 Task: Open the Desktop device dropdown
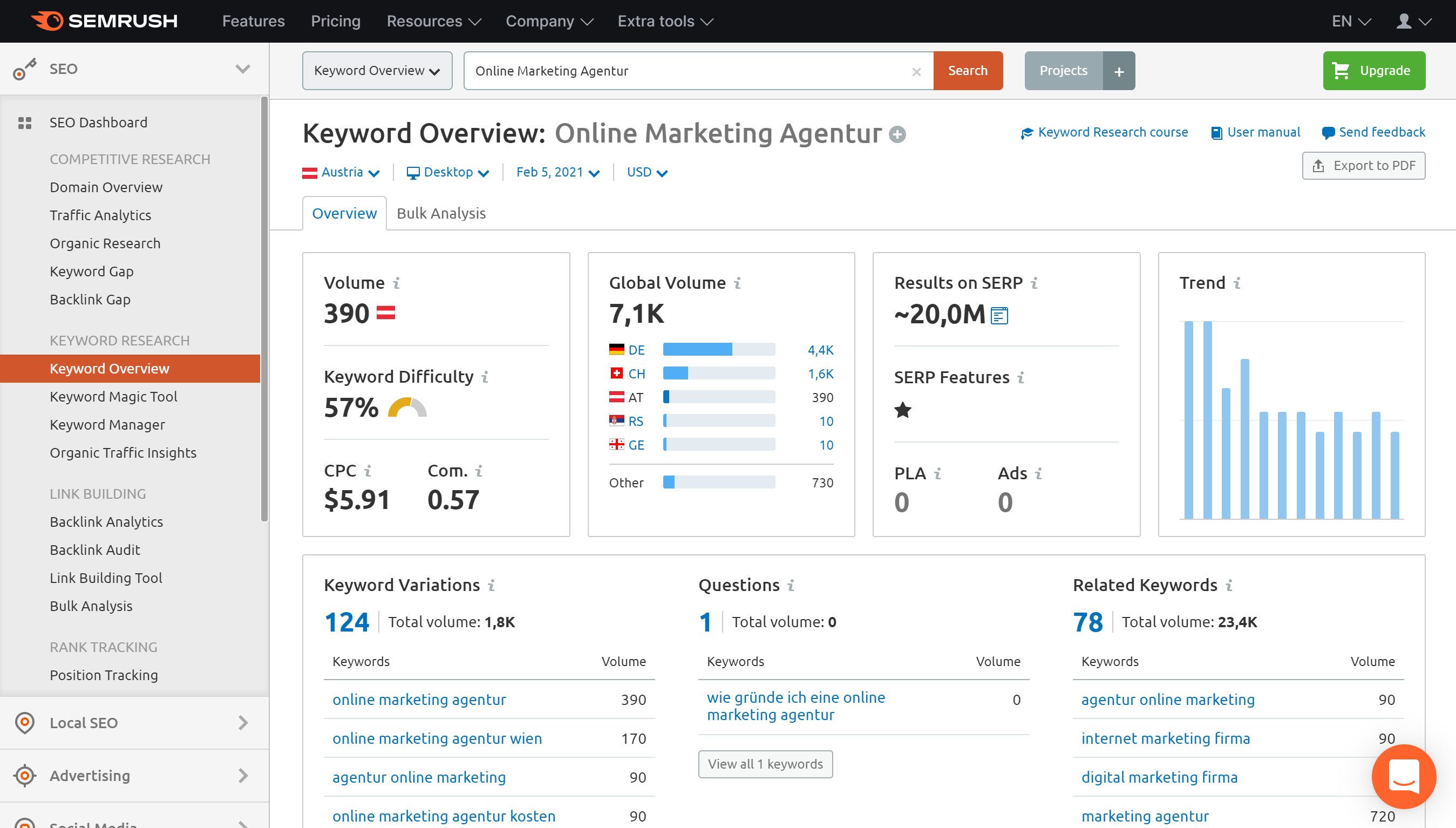point(447,172)
